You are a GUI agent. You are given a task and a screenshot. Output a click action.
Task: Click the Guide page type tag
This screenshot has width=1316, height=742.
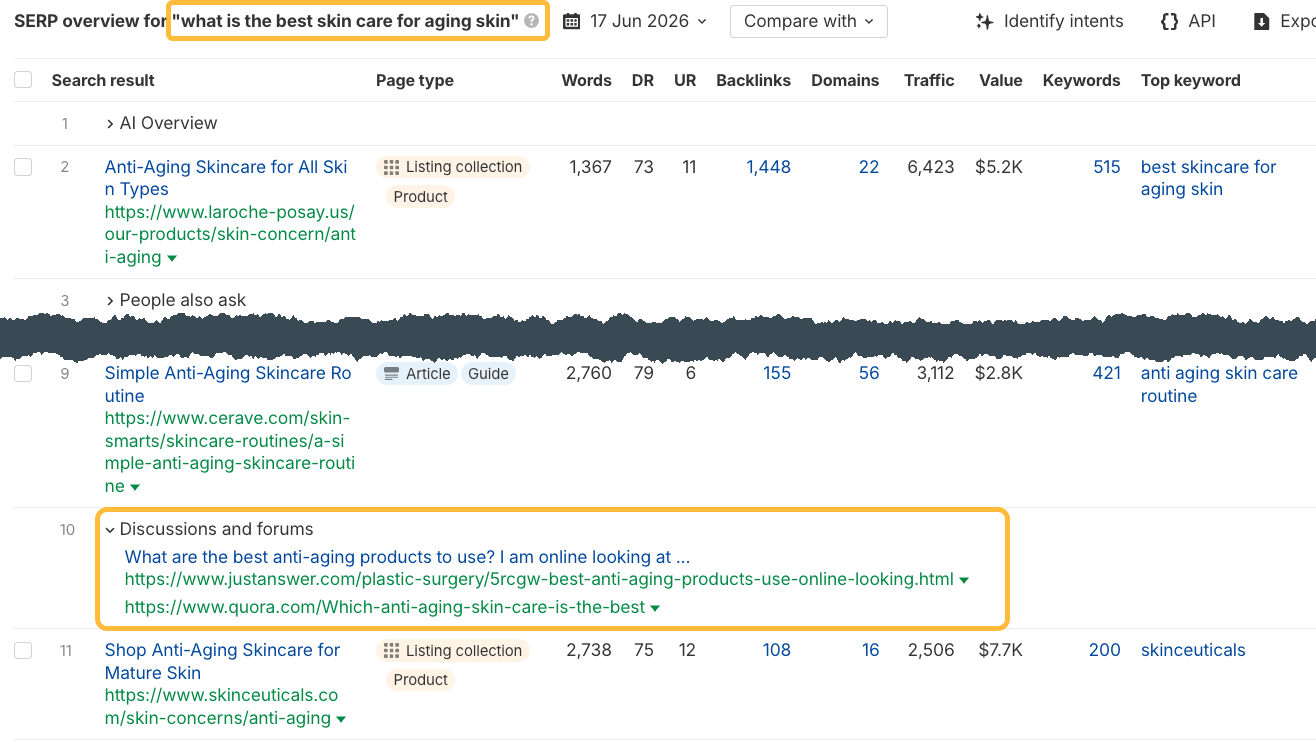(x=489, y=374)
